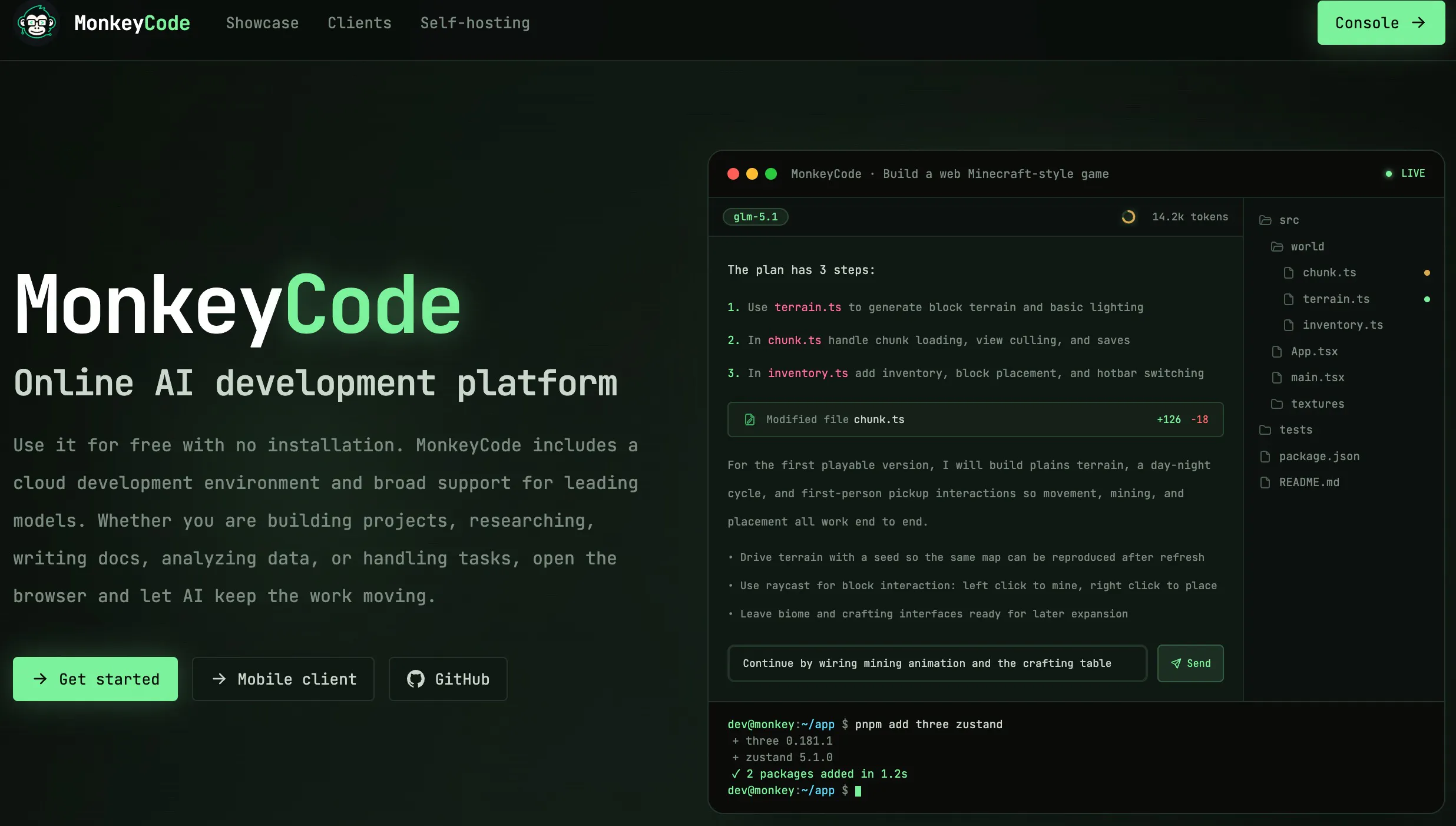
Task: Click the arrow icon in Mobile client button
Action: coord(219,679)
